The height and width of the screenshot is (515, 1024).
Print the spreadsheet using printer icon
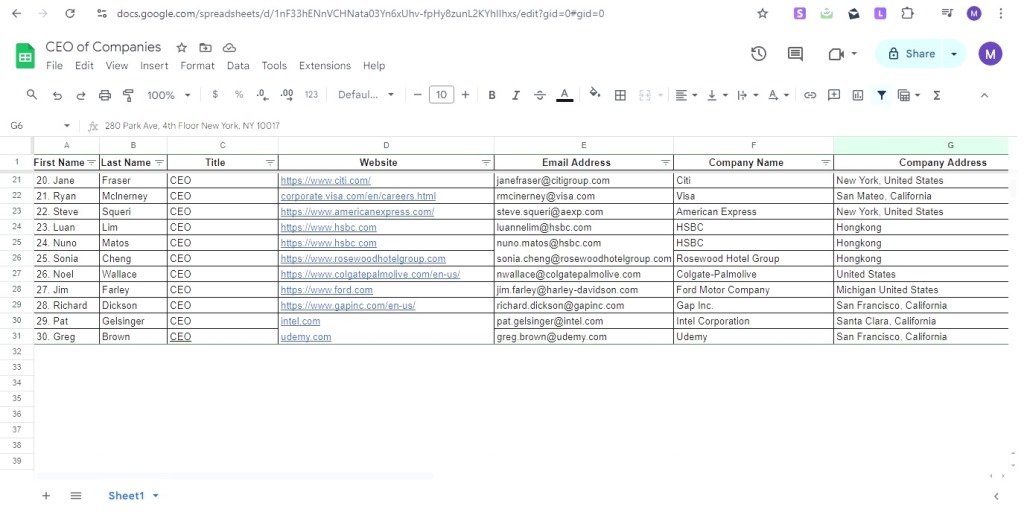click(104, 95)
